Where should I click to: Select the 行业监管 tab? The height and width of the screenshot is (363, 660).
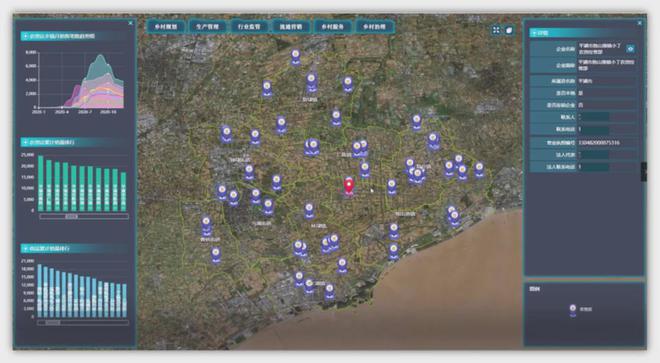click(x=249, y=27)
